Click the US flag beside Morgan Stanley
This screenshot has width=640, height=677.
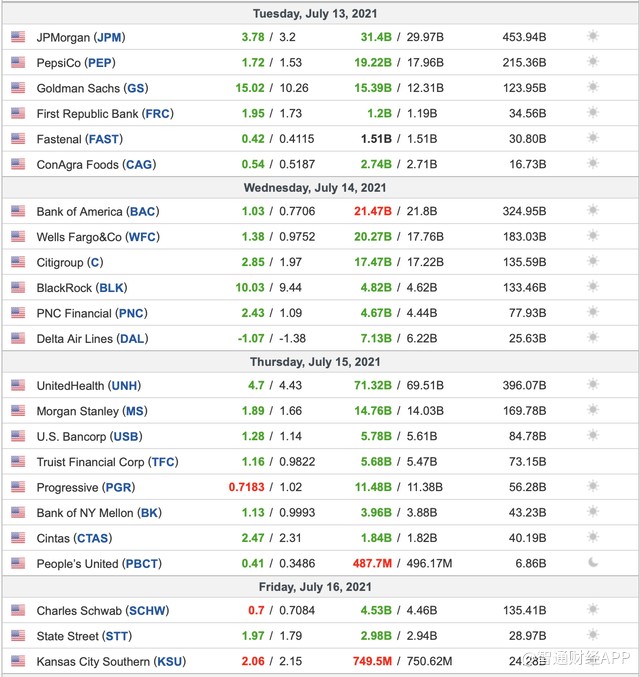click(x=18, y=411)
